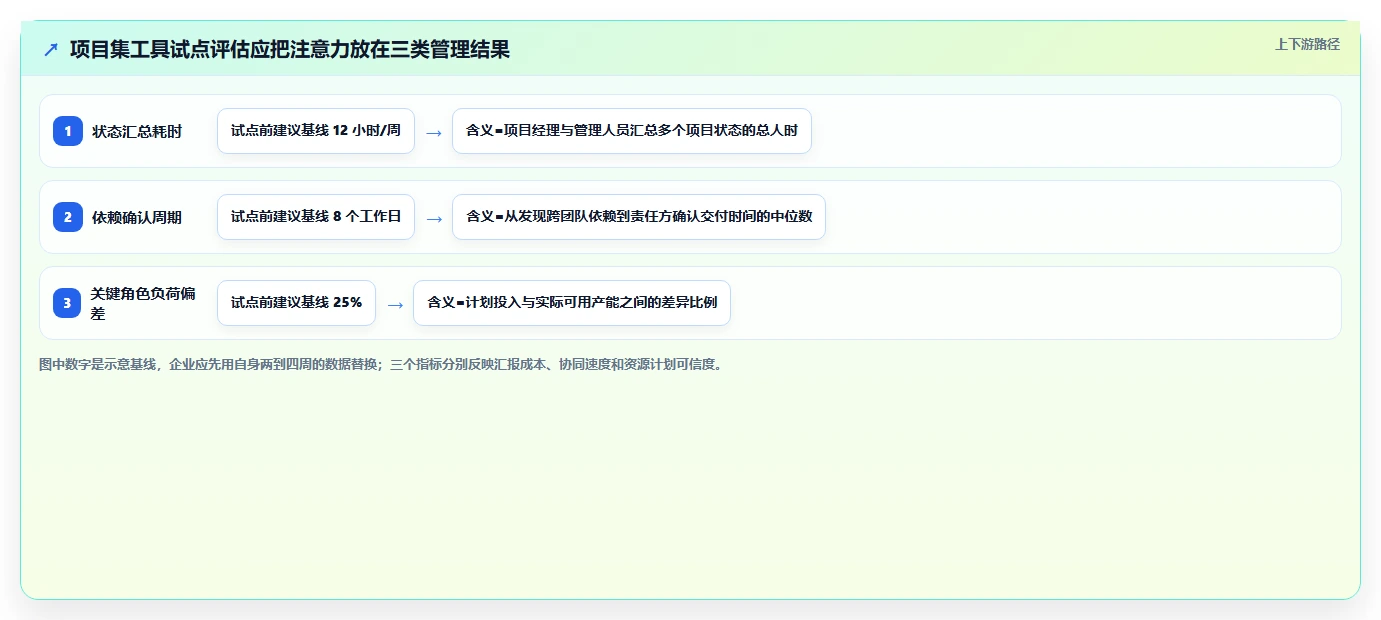Click the 试点前建议基线 8 个工作日 chip
This screenshot has height=620, width=1381.
coord(316,217)
